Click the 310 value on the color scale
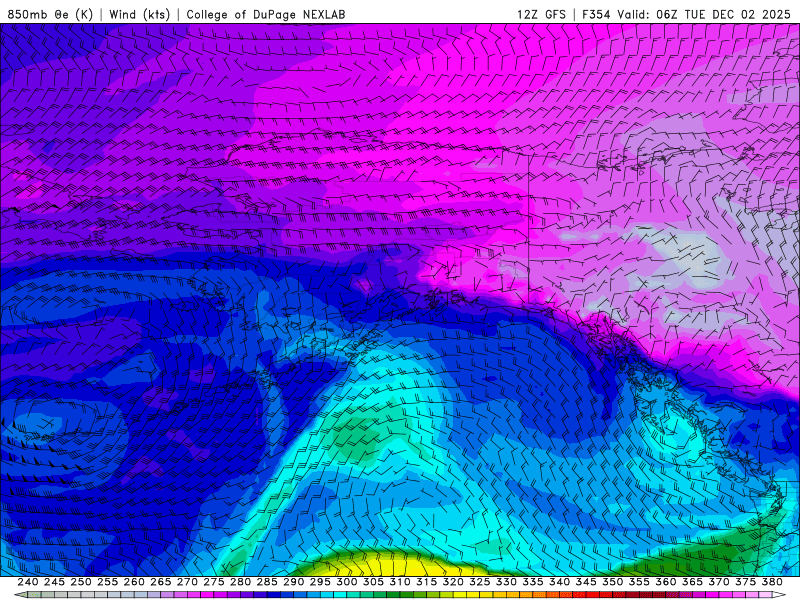 pyautogui.click(x=399, y=582)
